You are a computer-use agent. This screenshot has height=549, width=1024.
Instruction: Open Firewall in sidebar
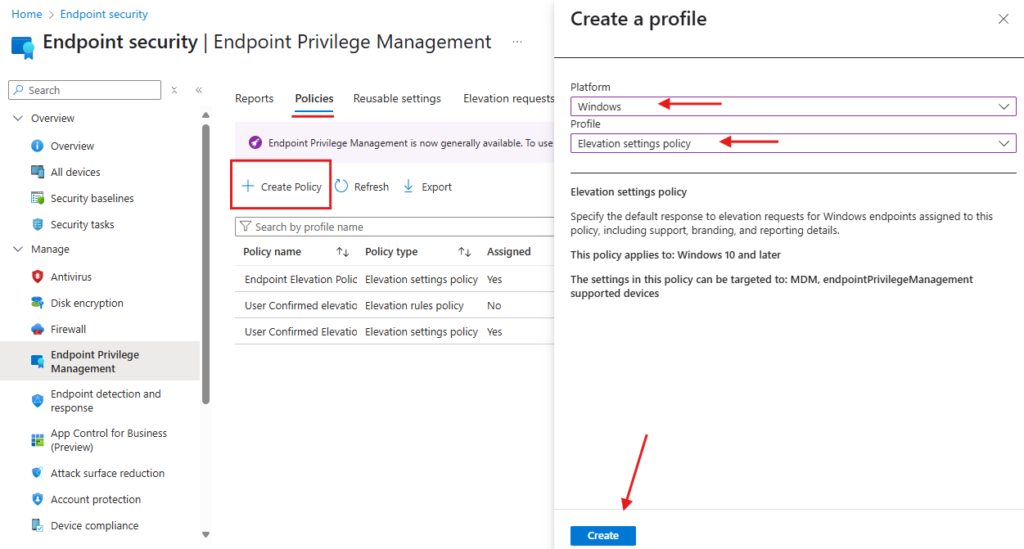[68, 329]
